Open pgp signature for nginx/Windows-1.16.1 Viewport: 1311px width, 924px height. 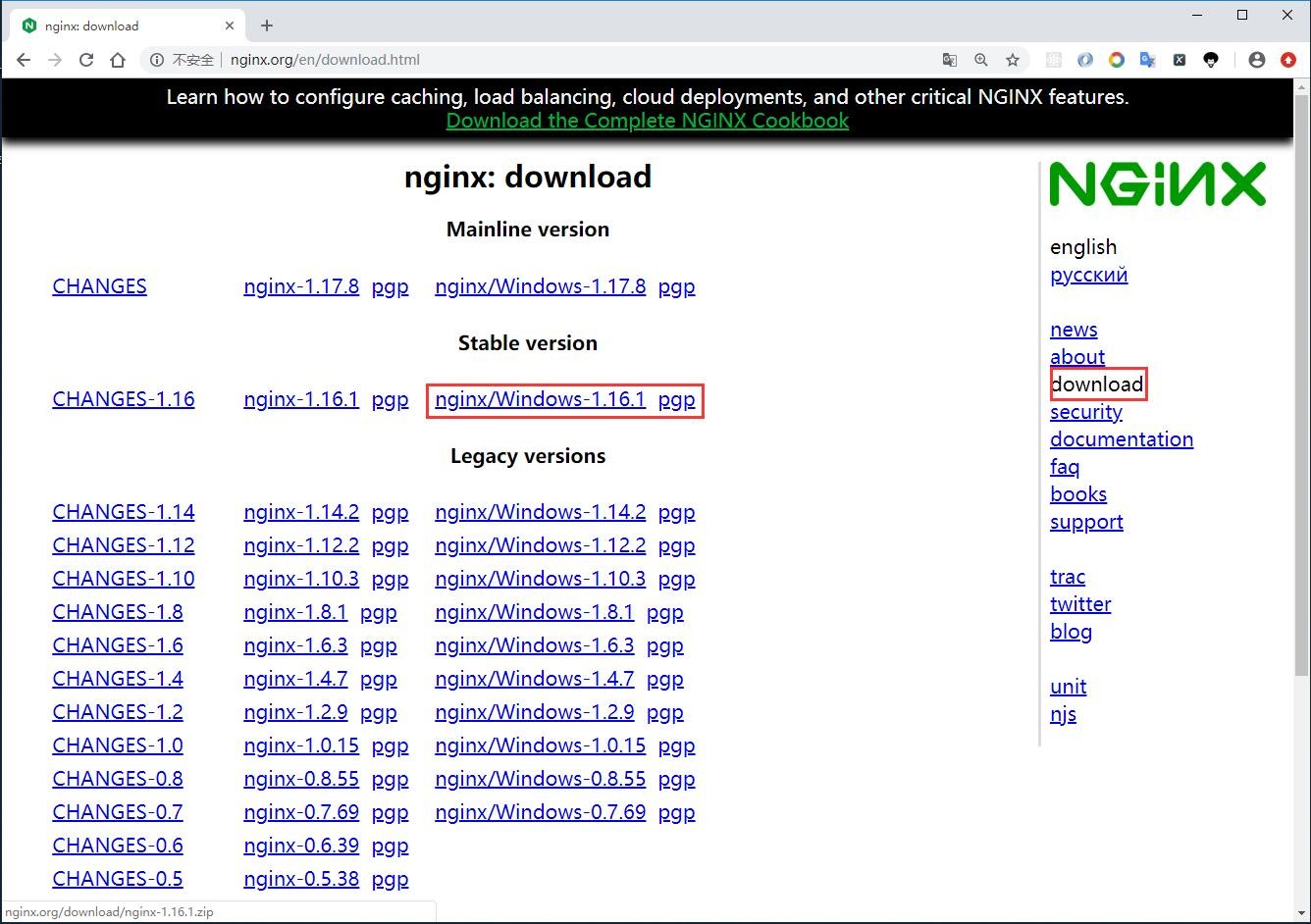pos(677,399)
